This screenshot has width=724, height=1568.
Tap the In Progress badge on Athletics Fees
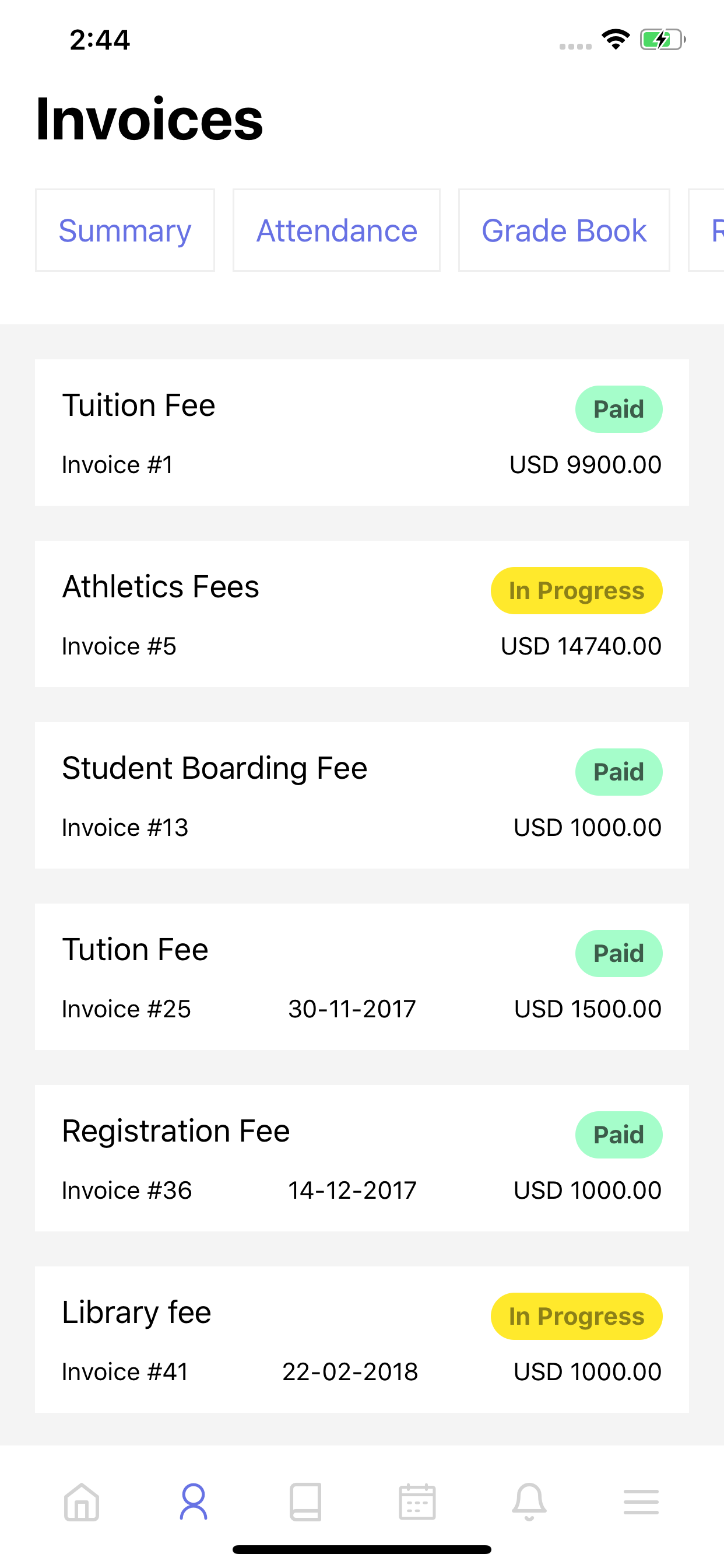point(576,590)
